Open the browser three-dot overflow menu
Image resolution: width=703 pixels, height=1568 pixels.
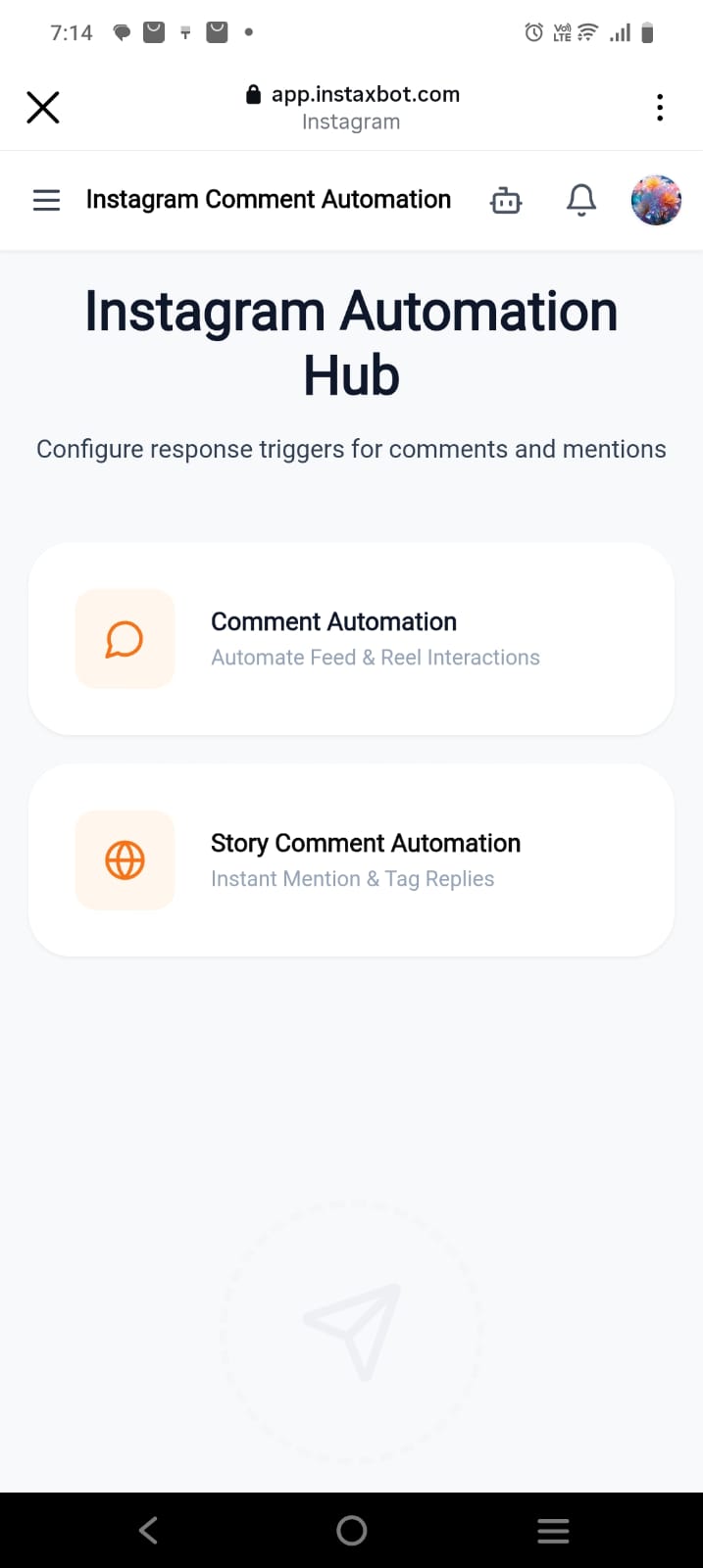point(660,107)
